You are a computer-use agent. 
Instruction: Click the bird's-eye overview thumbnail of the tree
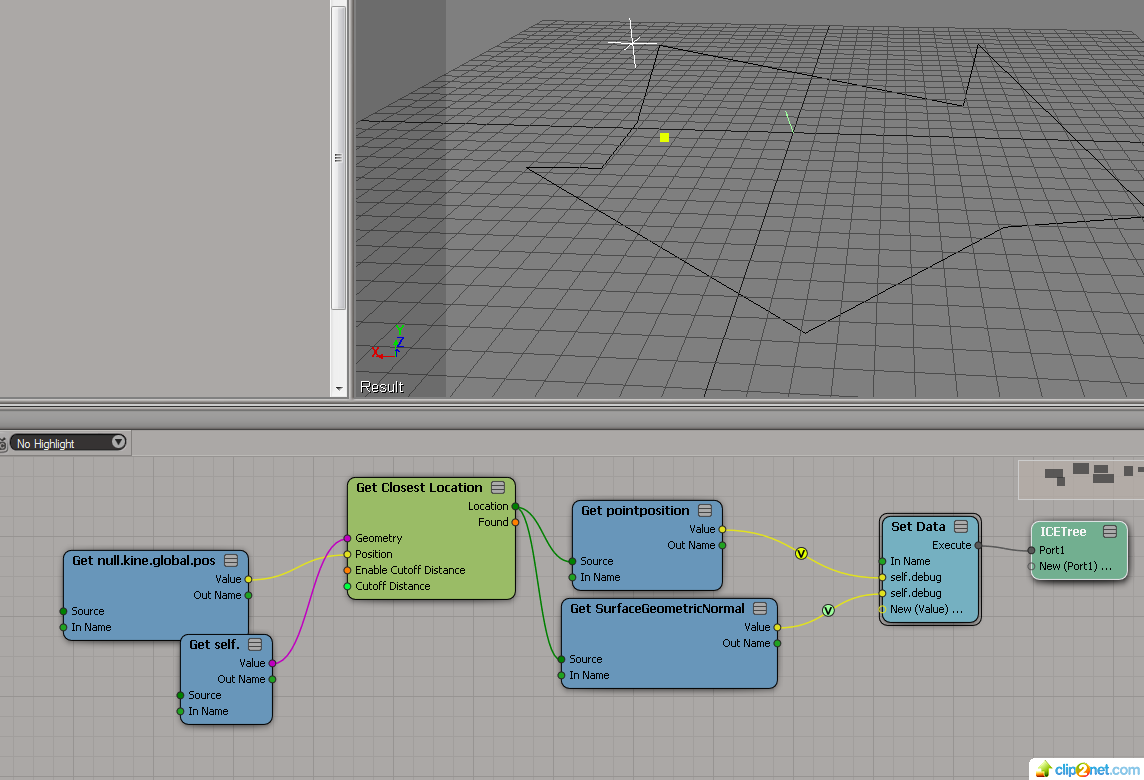click(1080, 479)
